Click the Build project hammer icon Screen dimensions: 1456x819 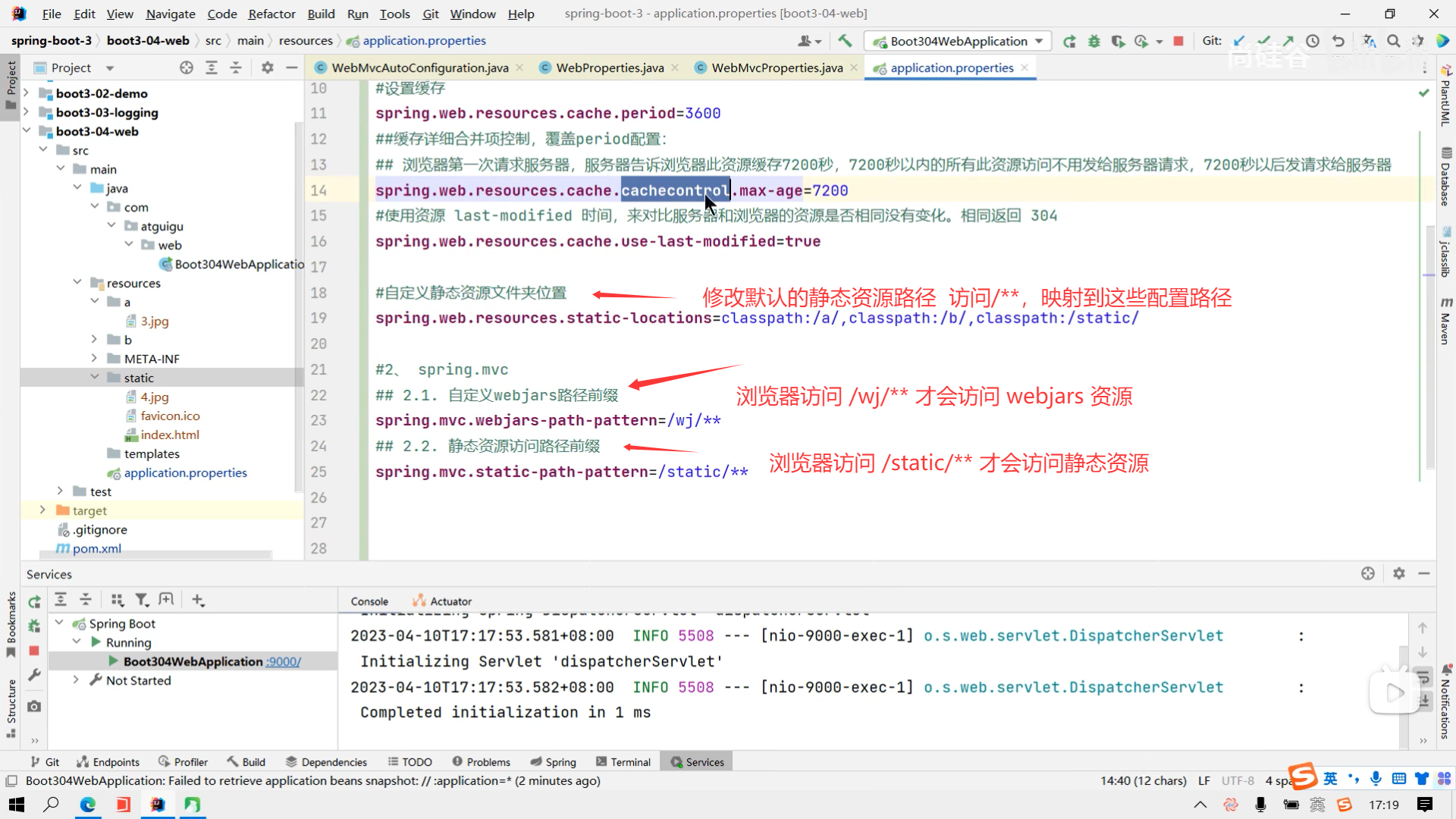(845, 41)
